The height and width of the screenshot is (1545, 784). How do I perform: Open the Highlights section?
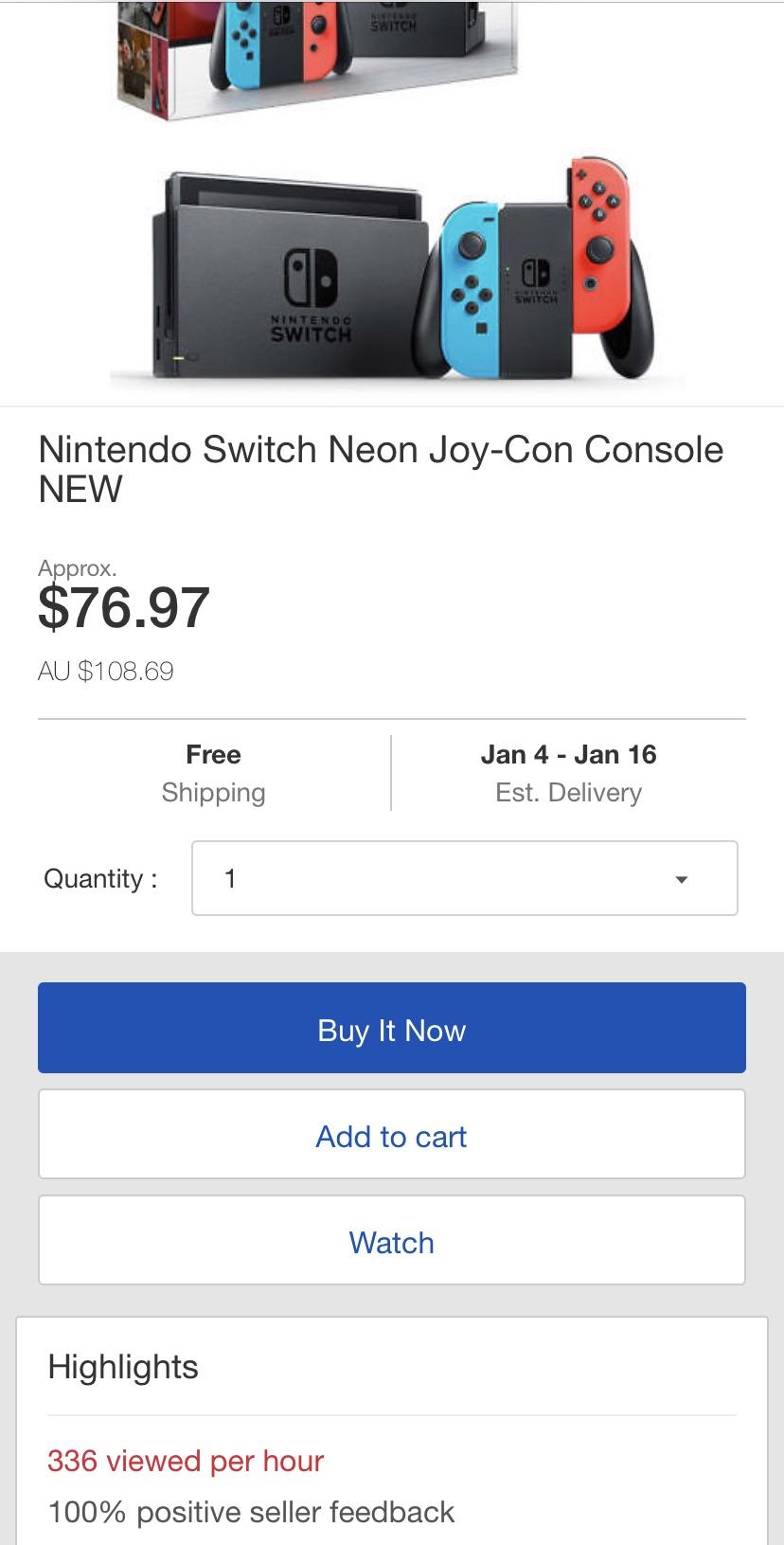coord(122,1366)
